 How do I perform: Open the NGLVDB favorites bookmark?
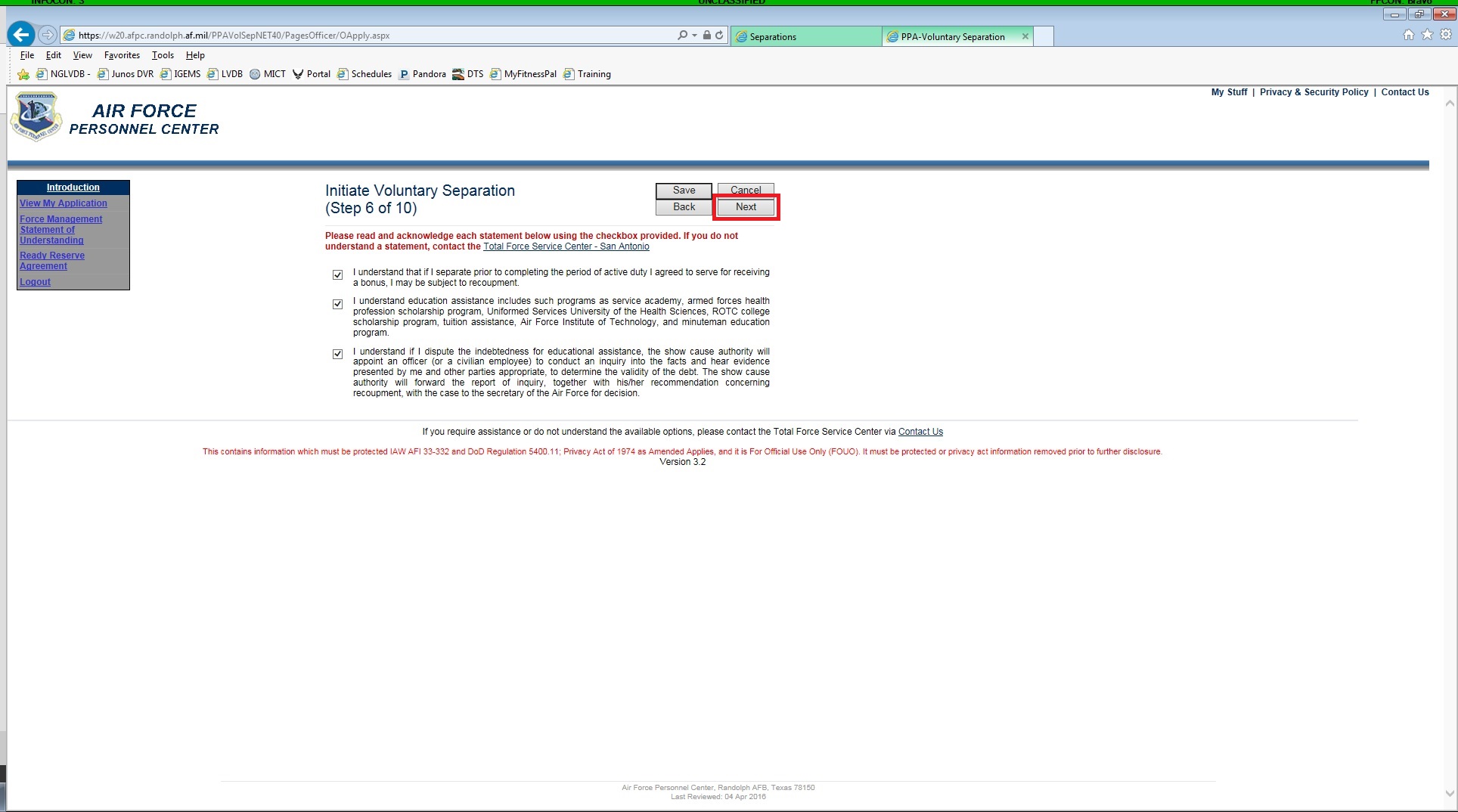pyautogui.click(x=63, y=74)
